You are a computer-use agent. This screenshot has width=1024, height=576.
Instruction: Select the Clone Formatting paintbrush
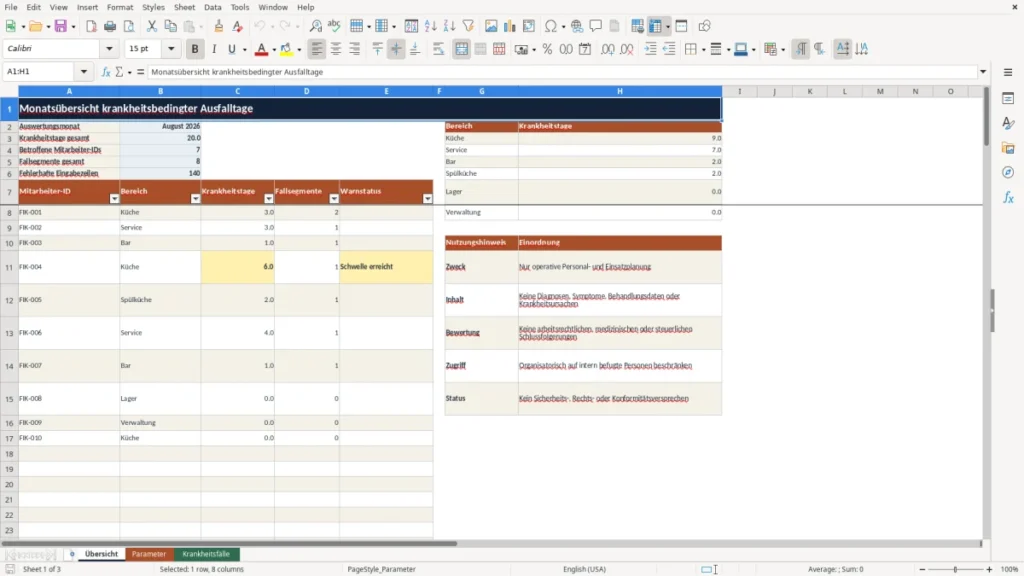(219, 26)
